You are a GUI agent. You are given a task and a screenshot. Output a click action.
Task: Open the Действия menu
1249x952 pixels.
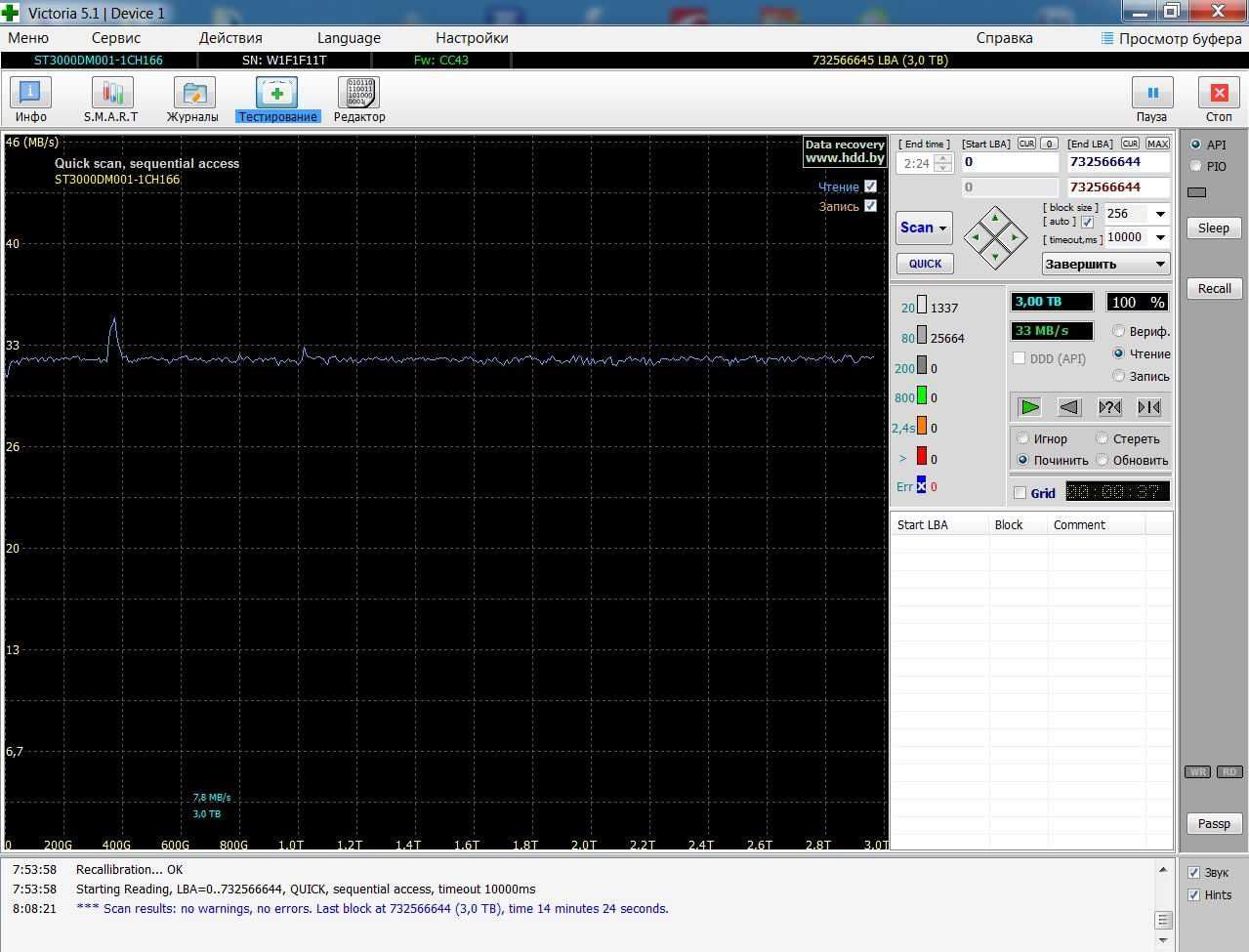(230, 38)
